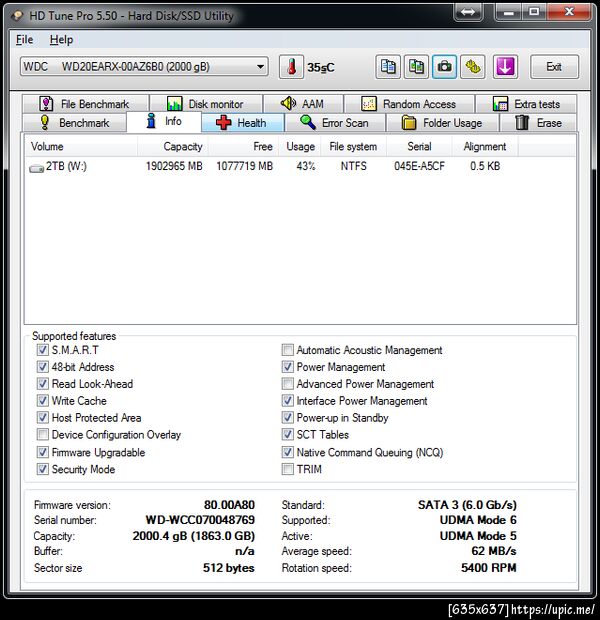Toggle the Host Protected Area checkbox

coord(42,418)
